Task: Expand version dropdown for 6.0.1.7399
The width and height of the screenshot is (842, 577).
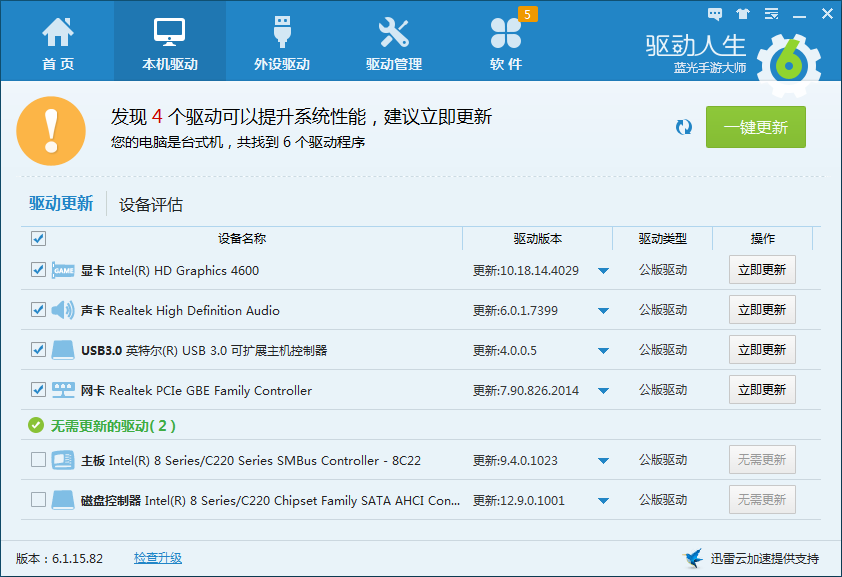Action: click(x=604, y=310)
